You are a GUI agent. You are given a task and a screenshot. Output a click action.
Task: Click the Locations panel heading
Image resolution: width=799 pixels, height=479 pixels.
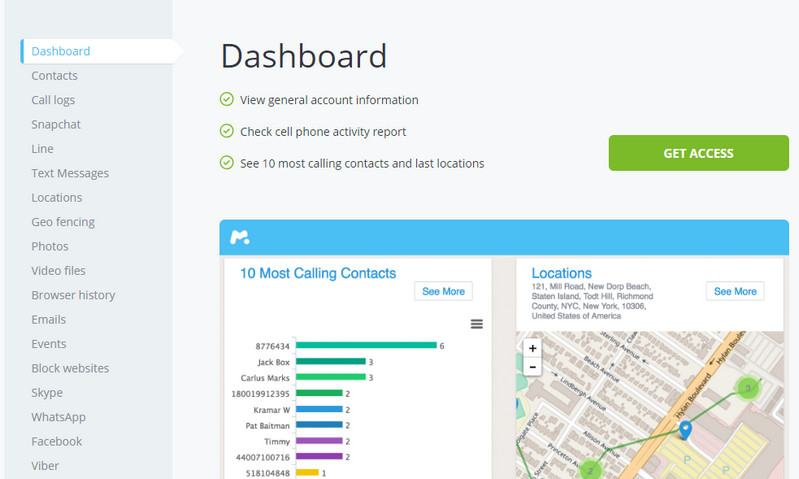(x=562, y=273)
